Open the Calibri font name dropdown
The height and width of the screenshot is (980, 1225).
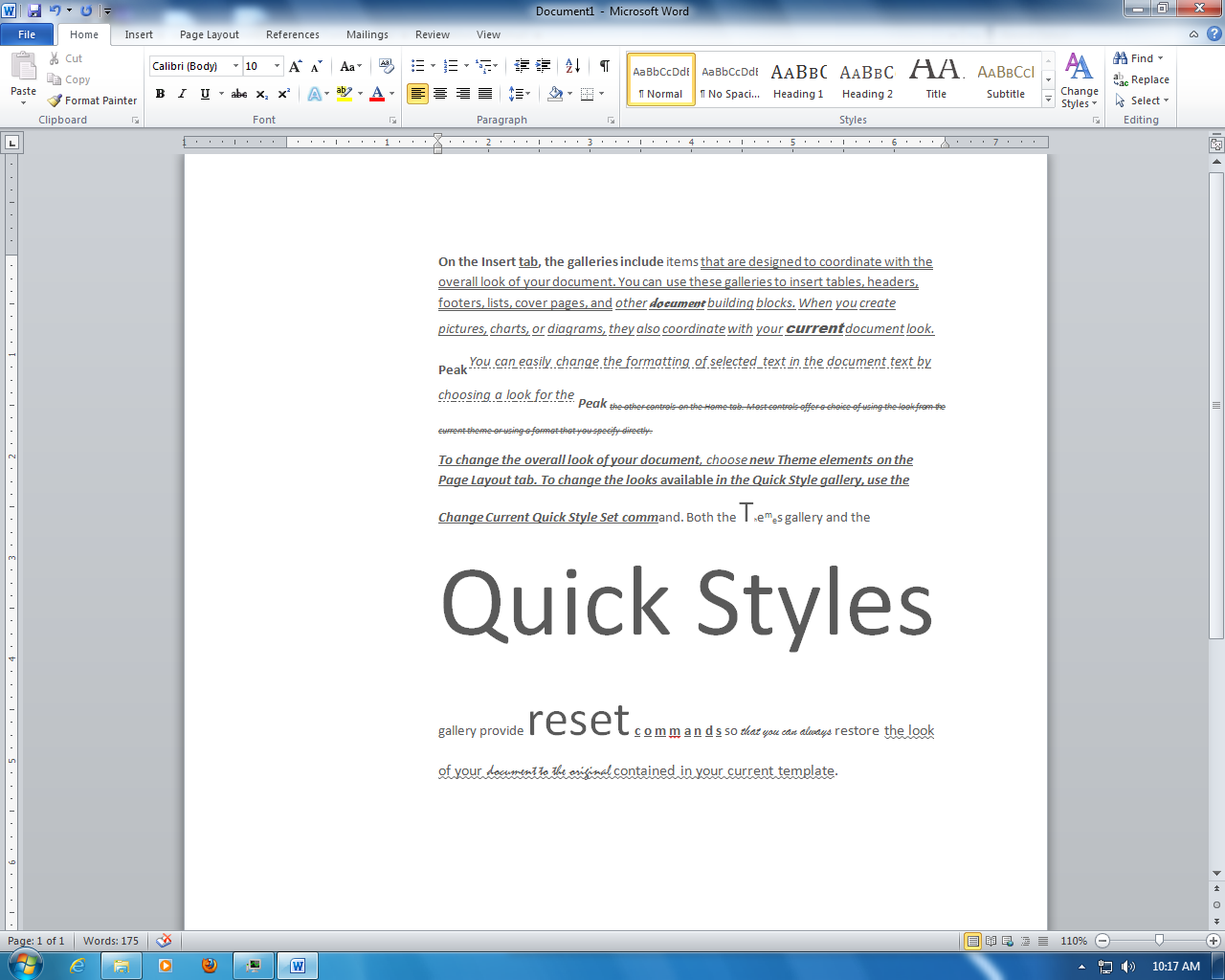click(235, 66)
